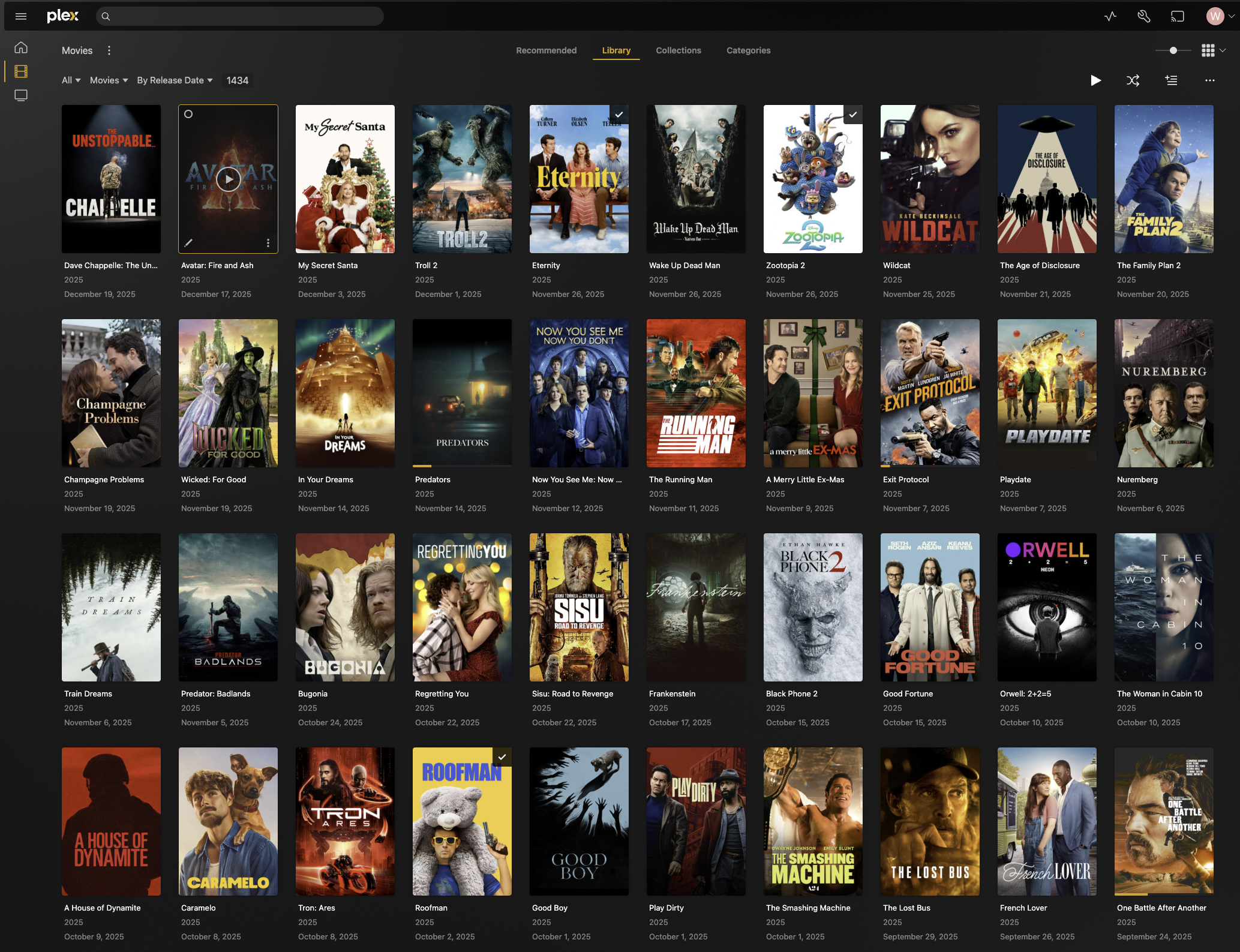Toggle the watched checkmark on Zootopia 2

(853, 114)
